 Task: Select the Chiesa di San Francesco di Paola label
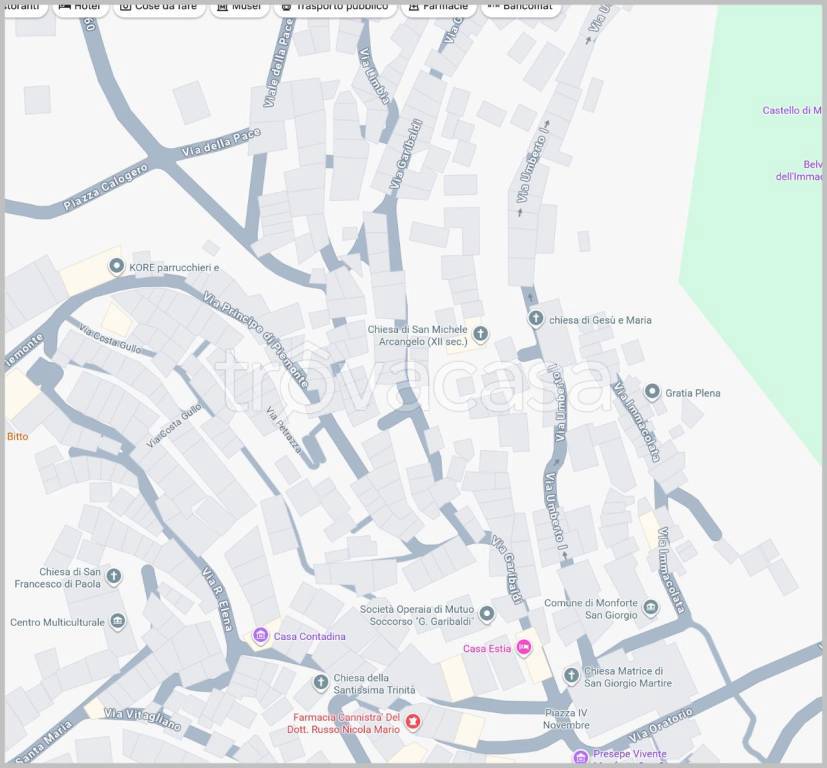57,578
